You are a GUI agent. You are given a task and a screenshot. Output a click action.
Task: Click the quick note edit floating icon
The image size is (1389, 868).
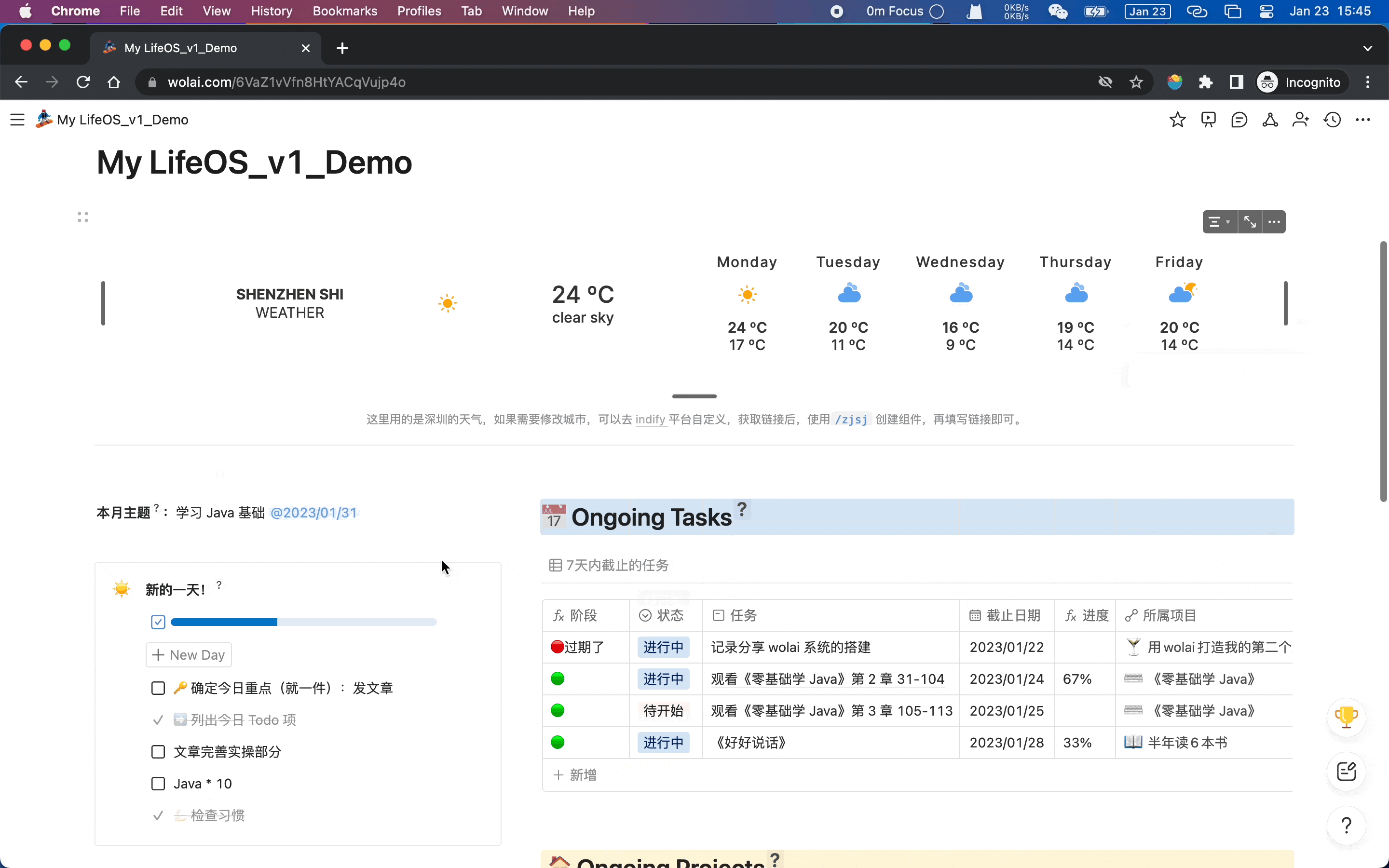[x=1346, y=771]
